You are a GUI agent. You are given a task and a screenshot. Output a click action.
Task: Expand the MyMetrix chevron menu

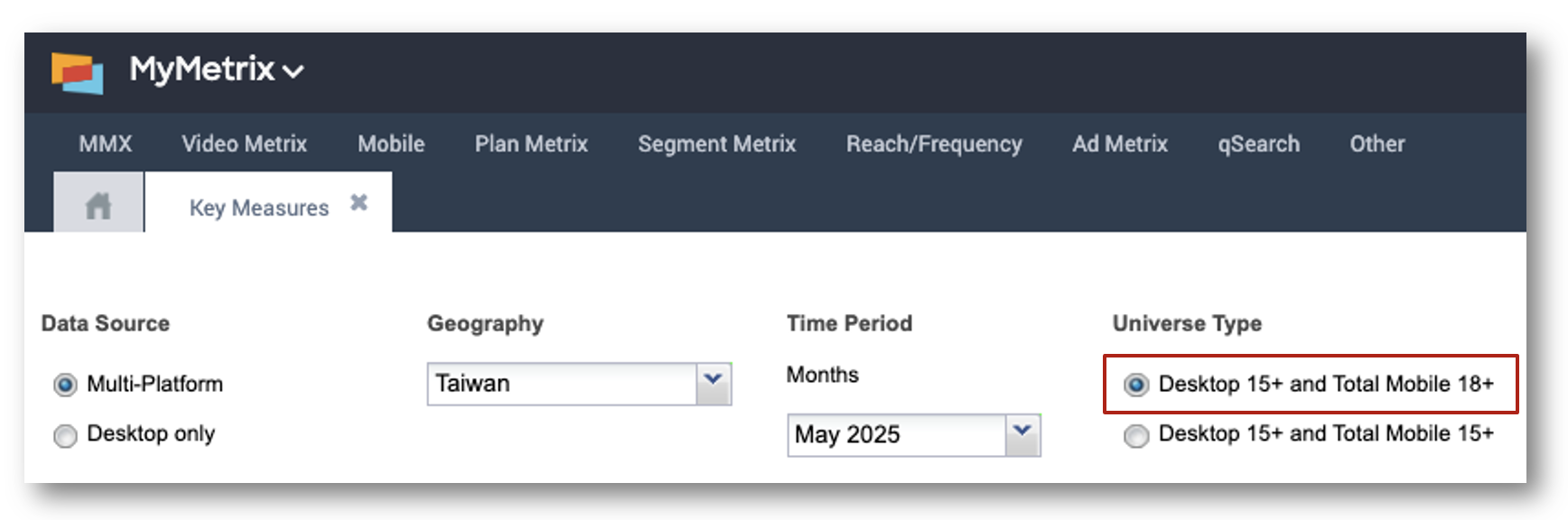293,71
